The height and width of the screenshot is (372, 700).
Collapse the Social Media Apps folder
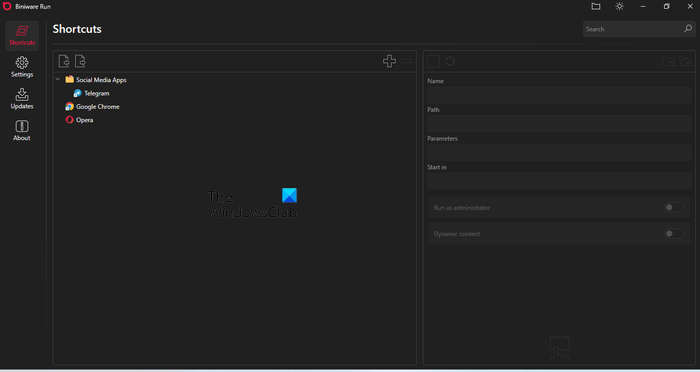coord(58,79)
